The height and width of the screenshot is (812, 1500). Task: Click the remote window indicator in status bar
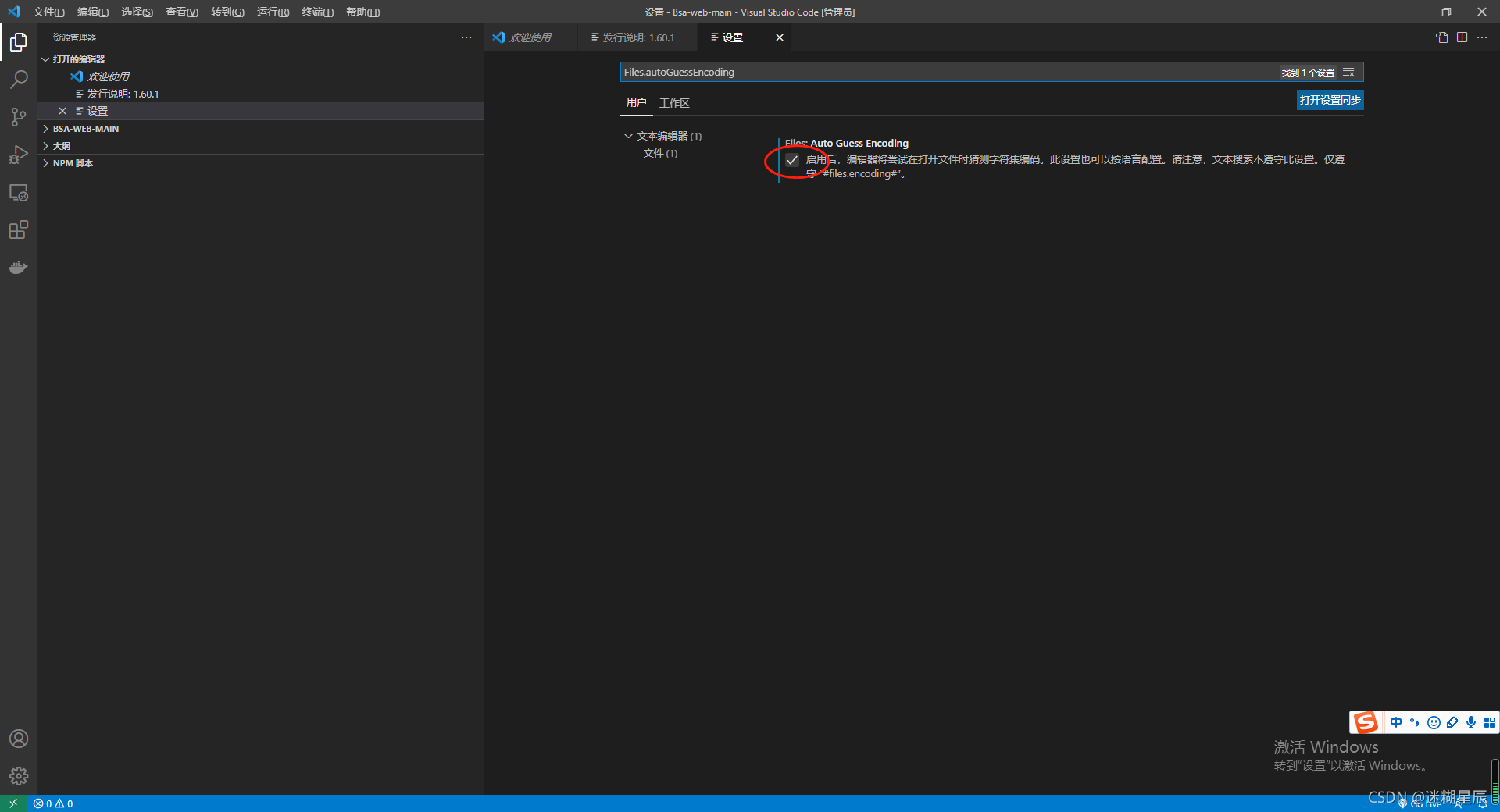click(x=13, y=803)
